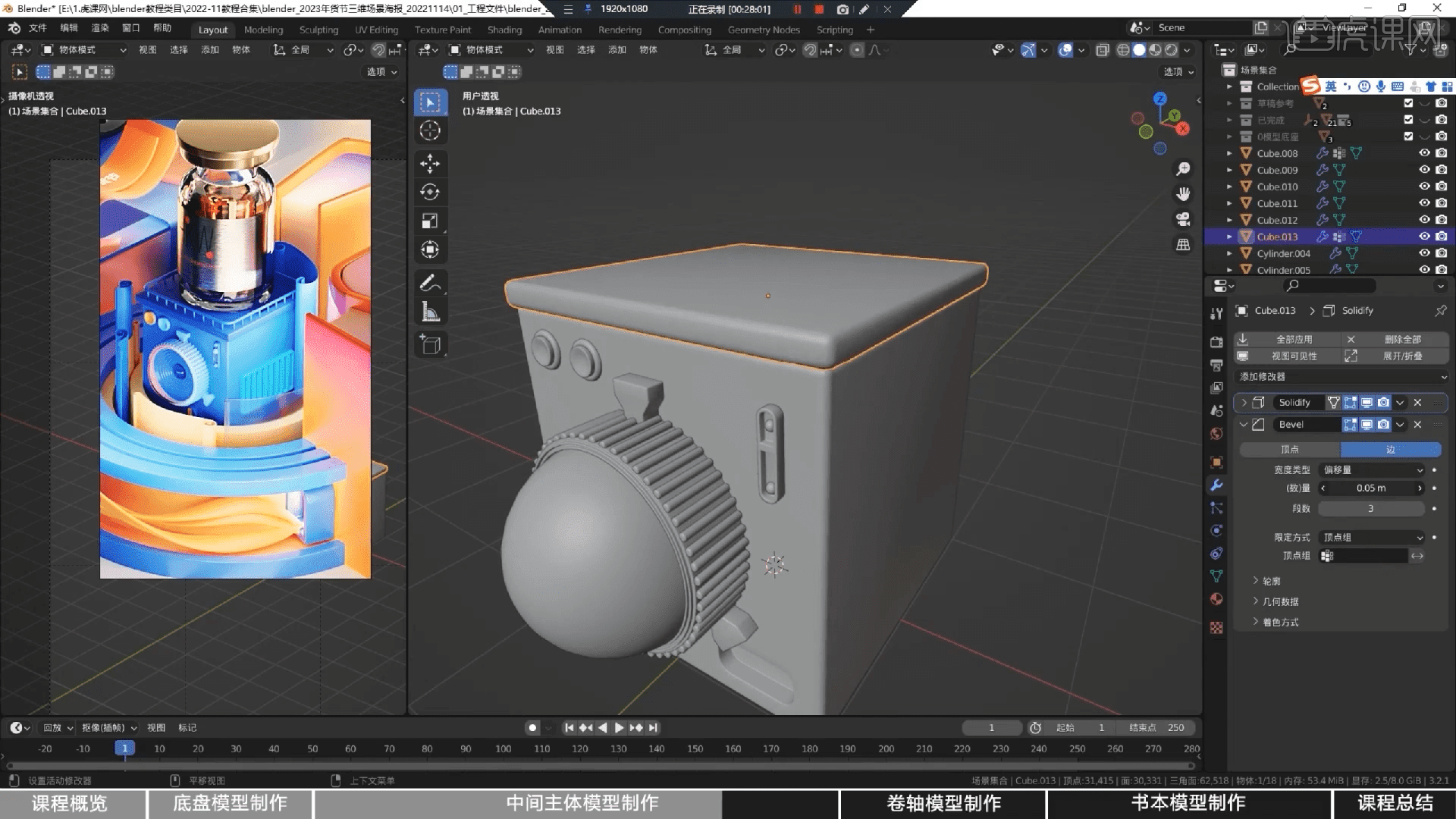Hide Cube.008 in the viewport
Image resolution: width=1456 pixels, height=819 pixels.
pos(1424,153)
